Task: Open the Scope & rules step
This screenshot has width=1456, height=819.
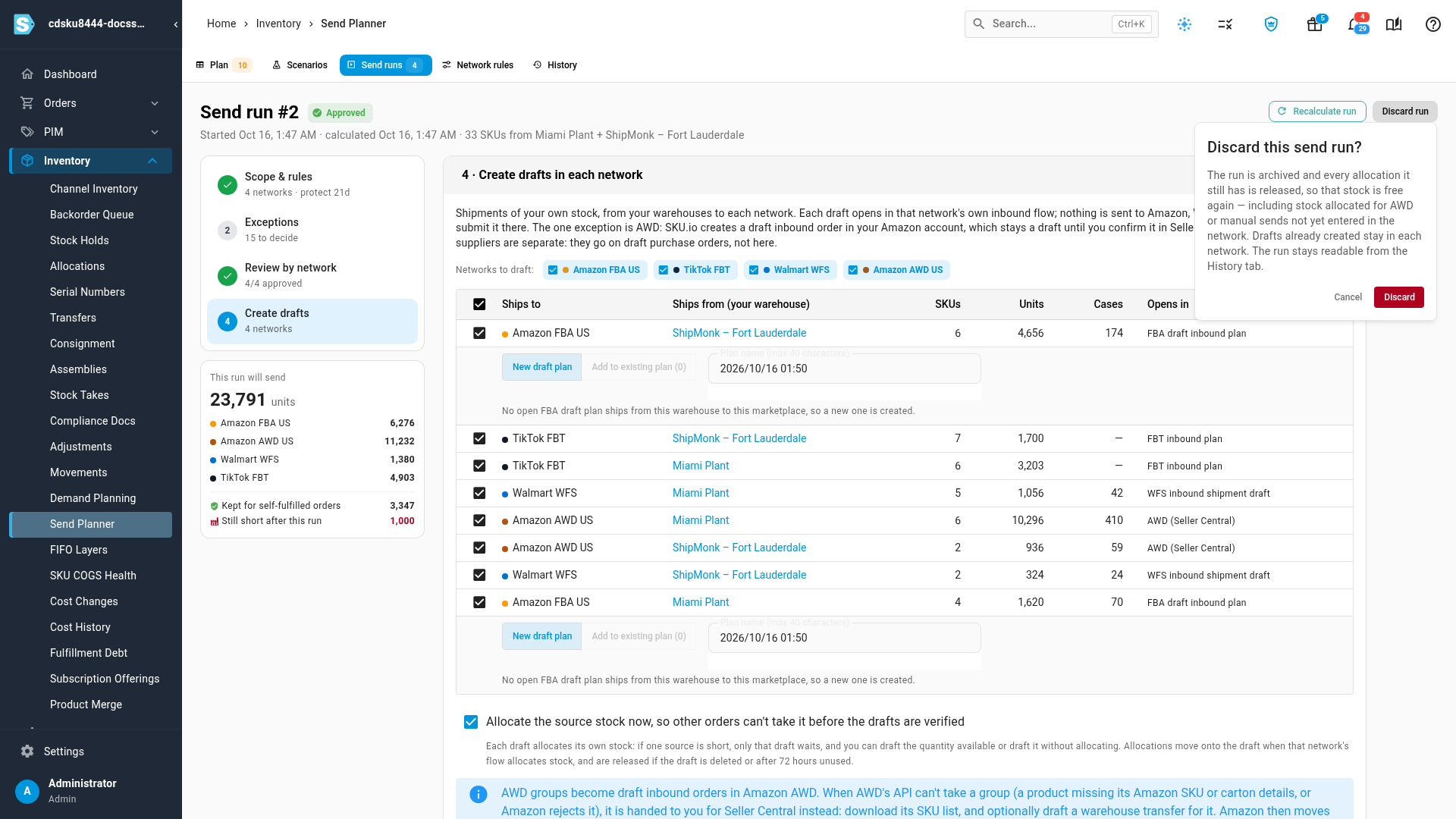Action: click(x=312, y=184)
